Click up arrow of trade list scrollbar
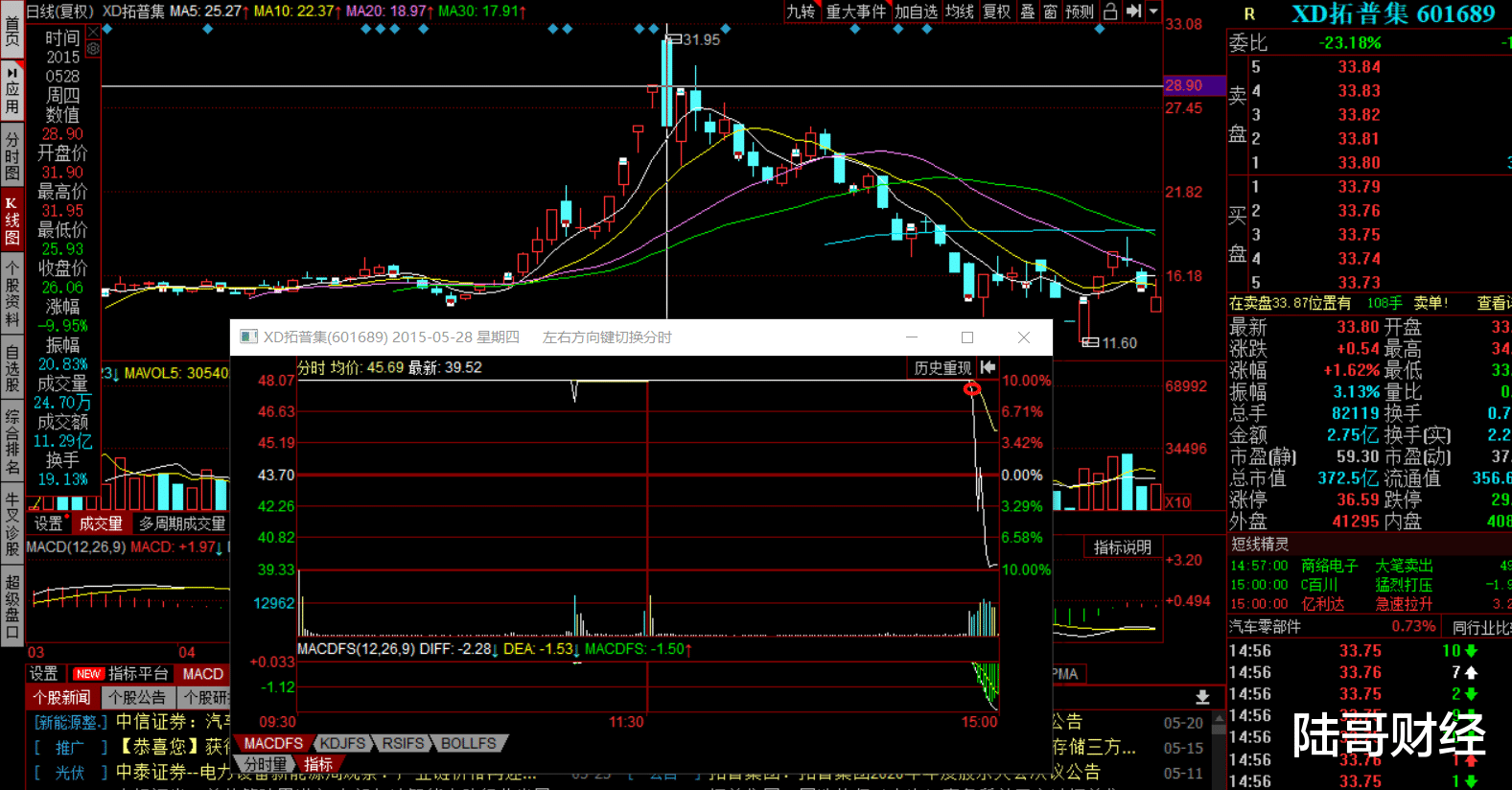The width and height of the screenshot is (1512, 790). tap(1219, 718)
